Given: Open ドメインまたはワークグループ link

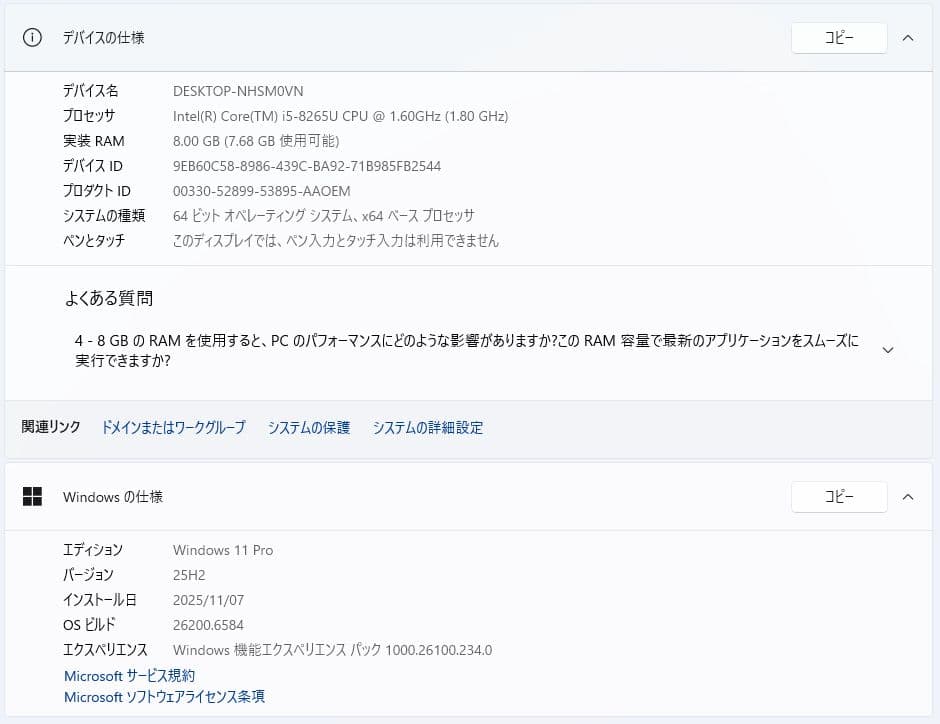Looking at the screenshot, I should coord(173,428).
